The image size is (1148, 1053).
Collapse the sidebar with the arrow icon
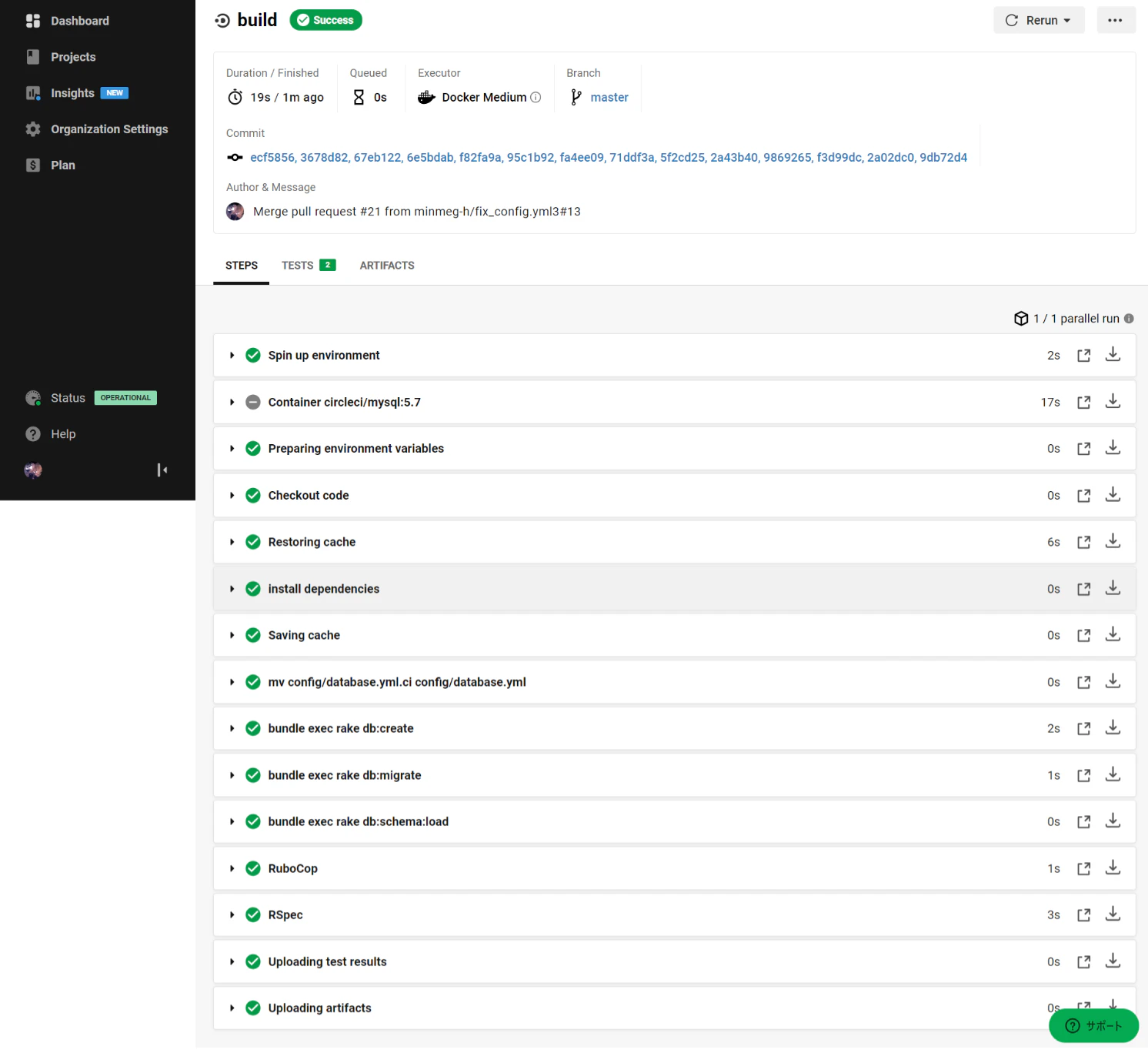tap(162, 470)
